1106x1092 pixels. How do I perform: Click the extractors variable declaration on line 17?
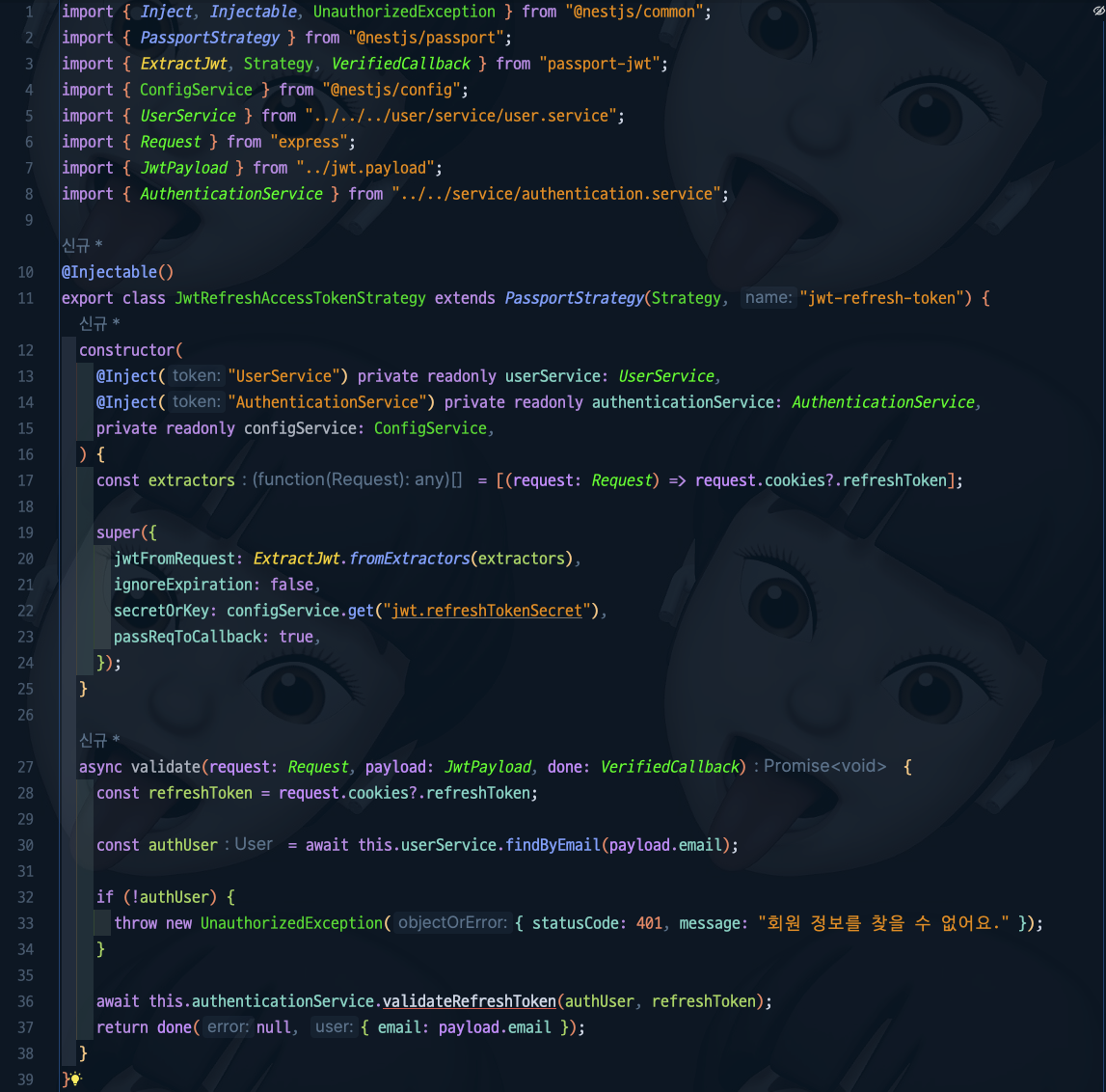click(191, 480)
